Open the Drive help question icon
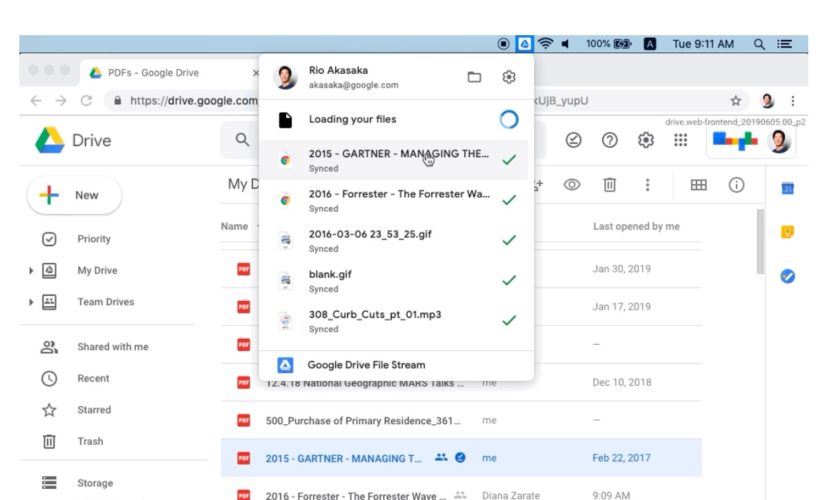 point(610,140)
